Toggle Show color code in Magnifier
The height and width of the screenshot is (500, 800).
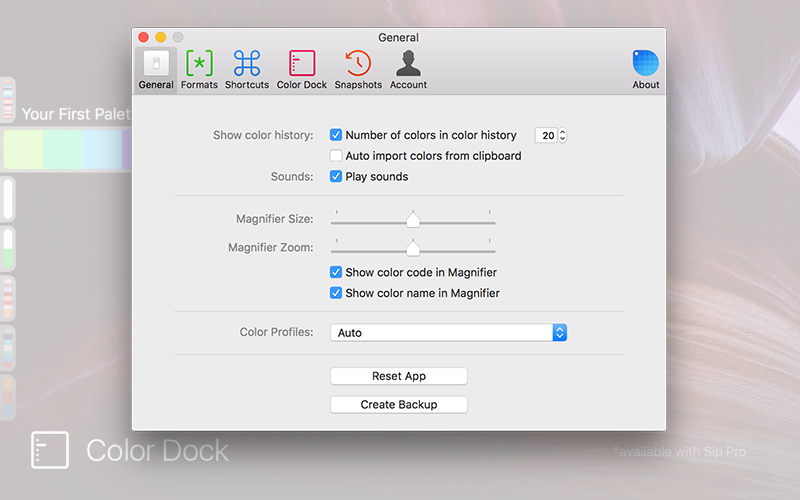pyautogui.click(x=336, y=272)
